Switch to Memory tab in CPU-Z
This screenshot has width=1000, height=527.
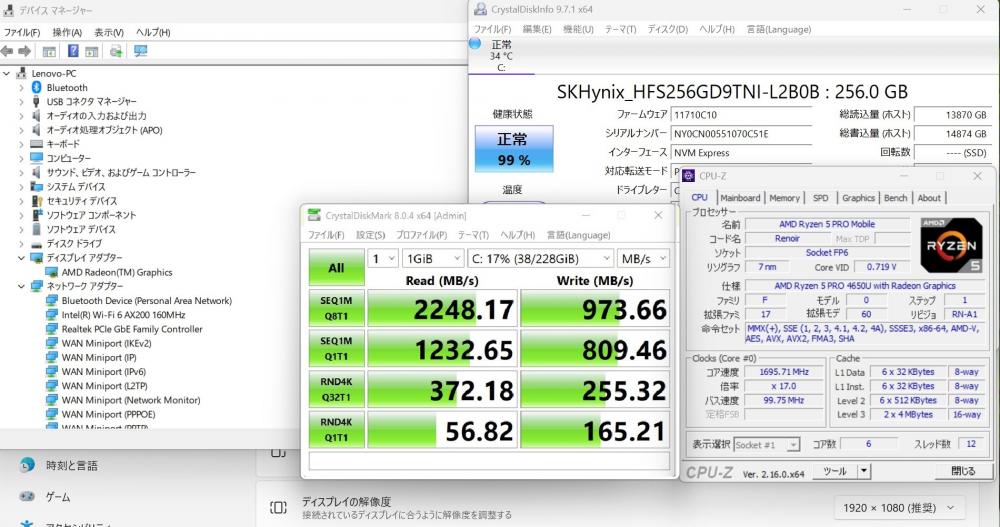tap(784, 198)
